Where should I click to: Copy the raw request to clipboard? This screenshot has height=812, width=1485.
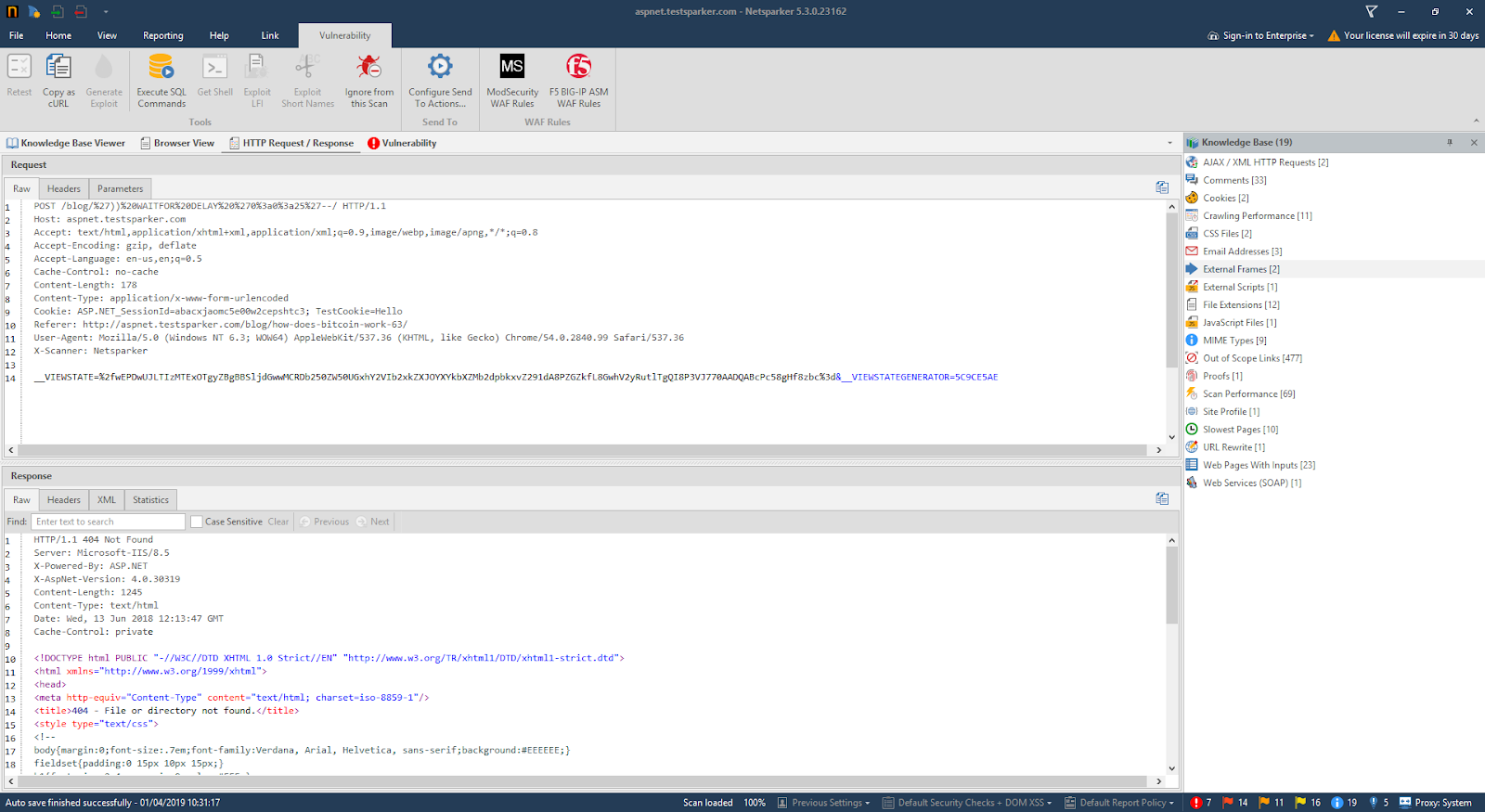tap(1162, 187)
